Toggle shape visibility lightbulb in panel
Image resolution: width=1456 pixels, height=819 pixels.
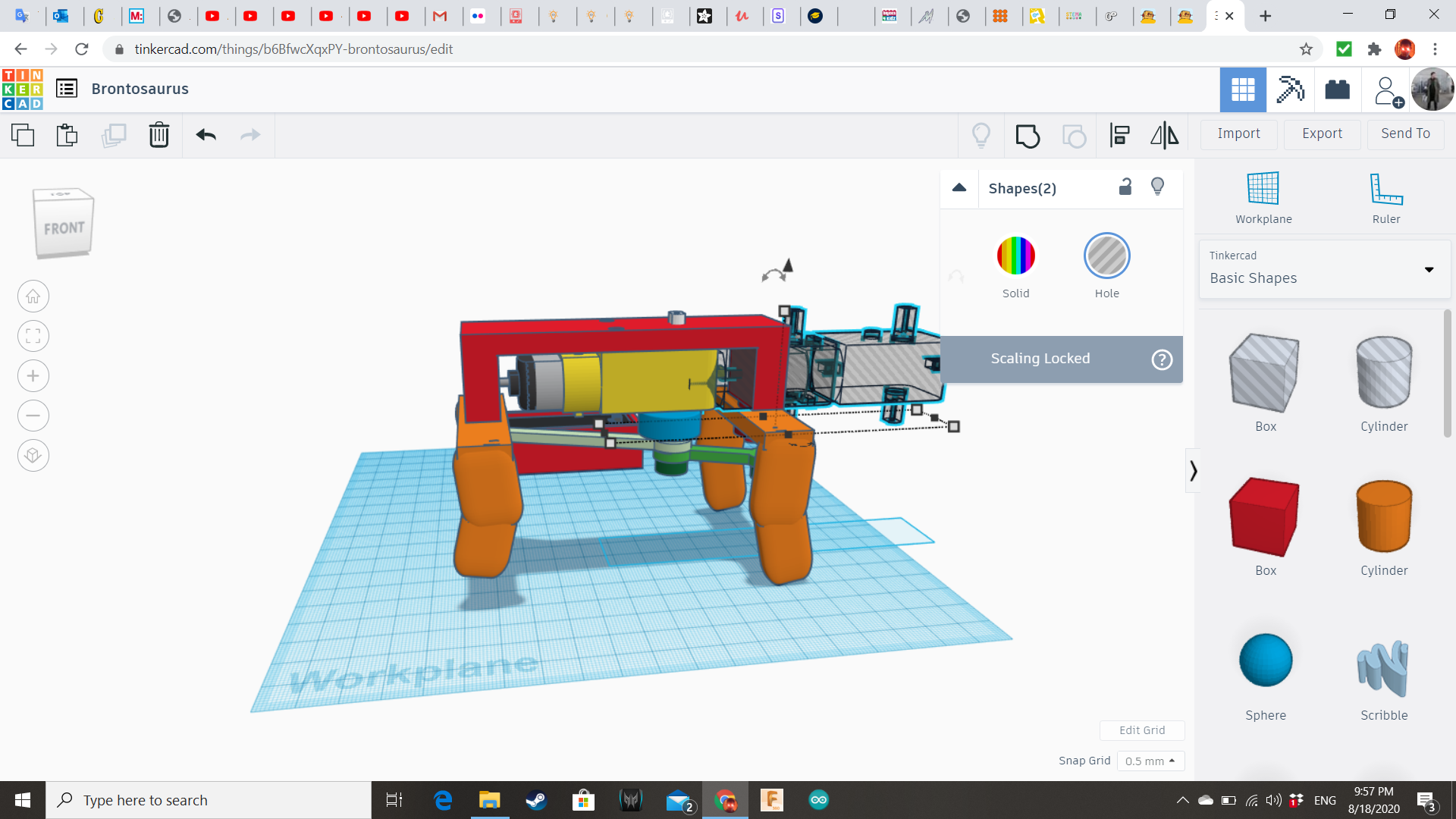coord(1157,187)
